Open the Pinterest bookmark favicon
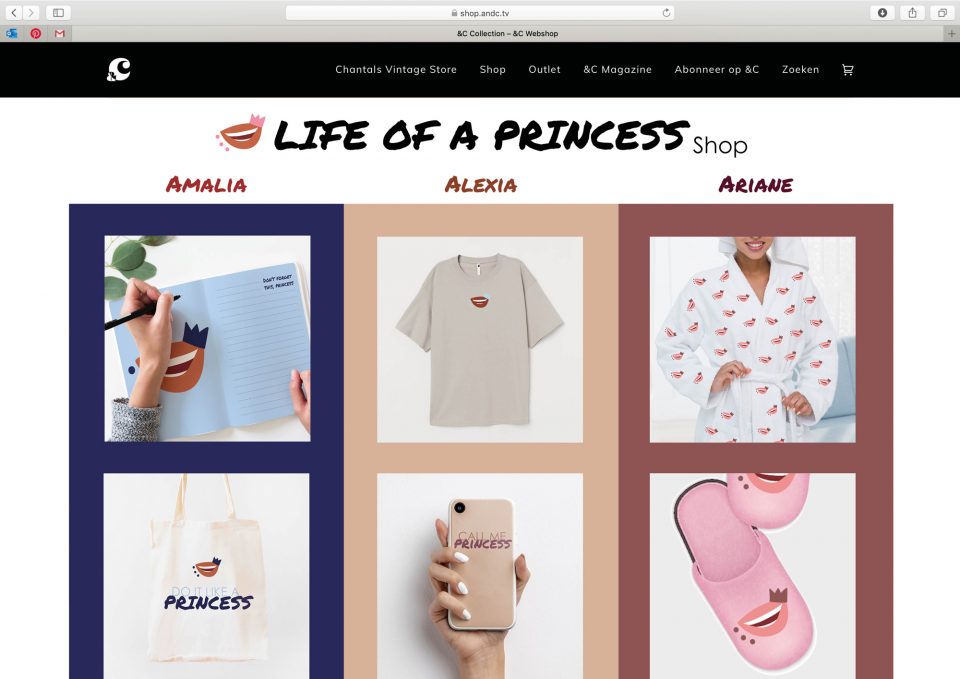The image size is (960, 679). [36, 34]
